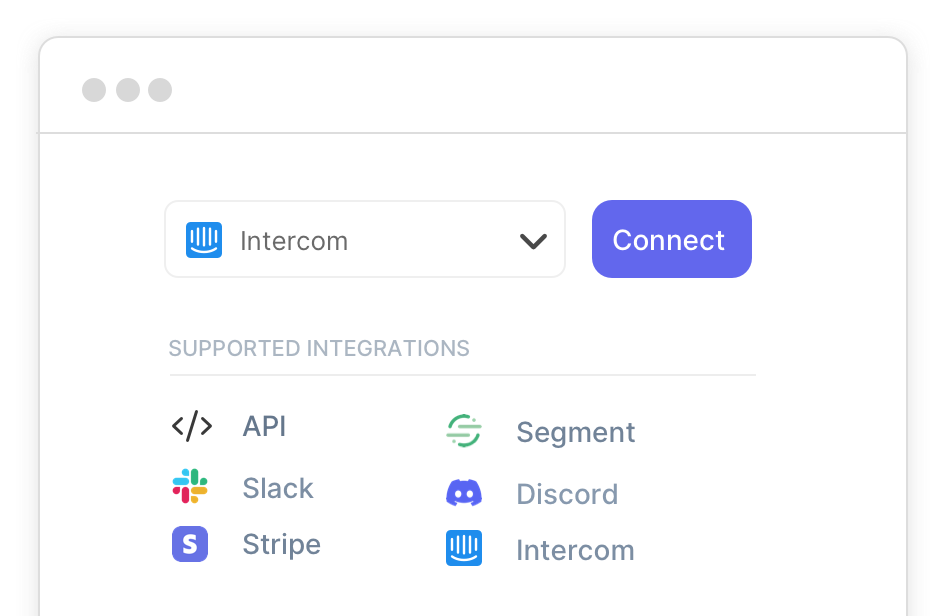The image size is (942, 616).
Task: Click the Intercom logo in supported list
Action: click(464, 549)
